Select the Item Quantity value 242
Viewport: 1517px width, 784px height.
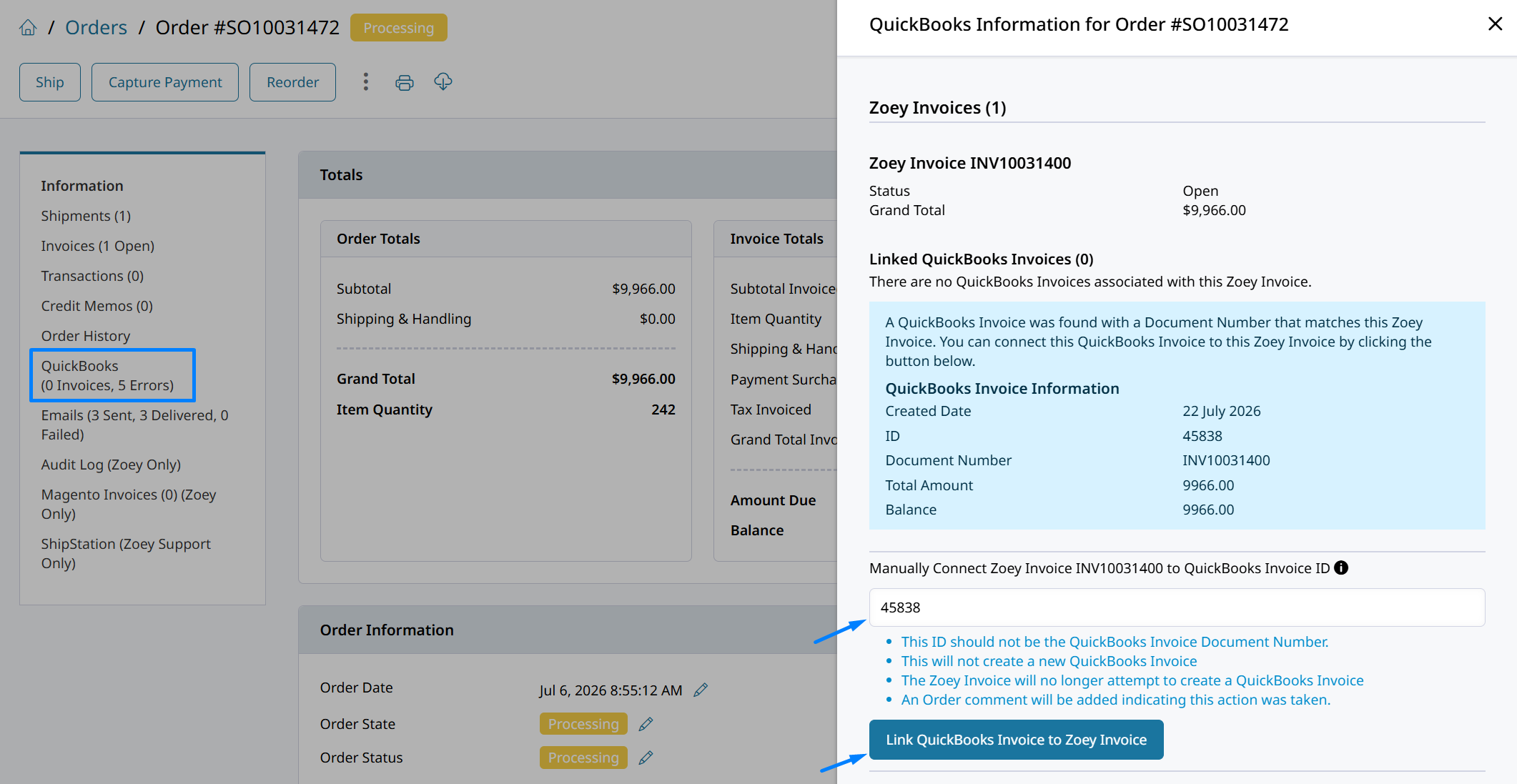(663, 410)
